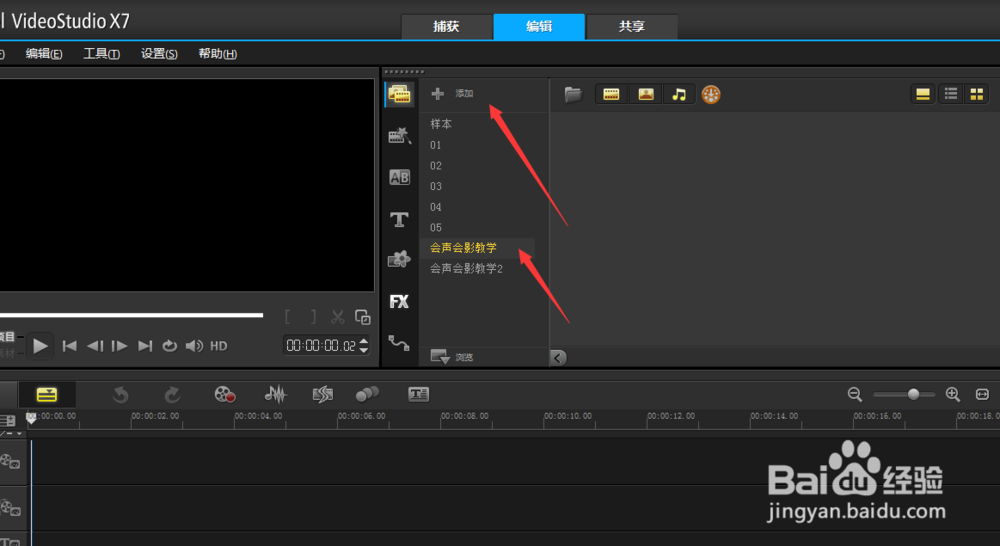Open the subtitle editor icon

[x=418, y=395]
